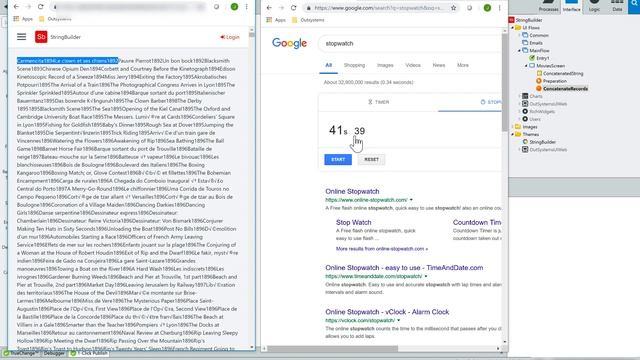Viewport: 640px width, 360px height.
Task: Open Apps shortcut in Google browser bookmarks
Action: click(x=276, y=20)
